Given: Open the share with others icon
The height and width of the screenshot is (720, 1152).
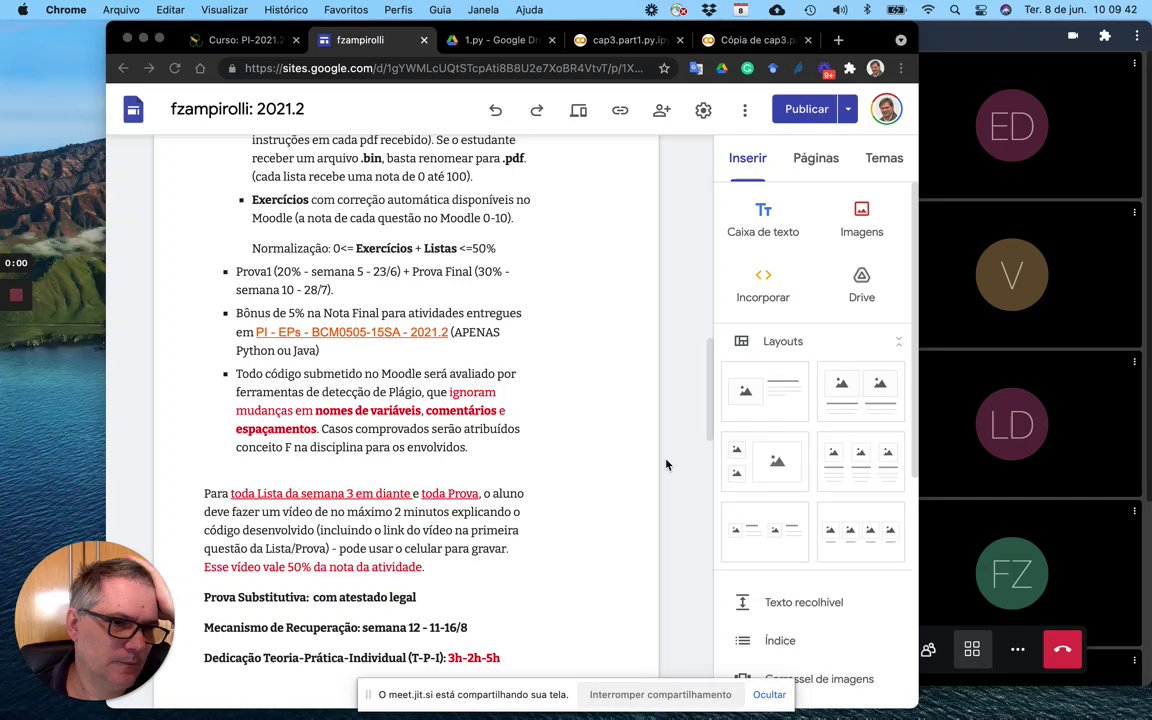Looking at the screenshot, I should [x=661, y=110].
